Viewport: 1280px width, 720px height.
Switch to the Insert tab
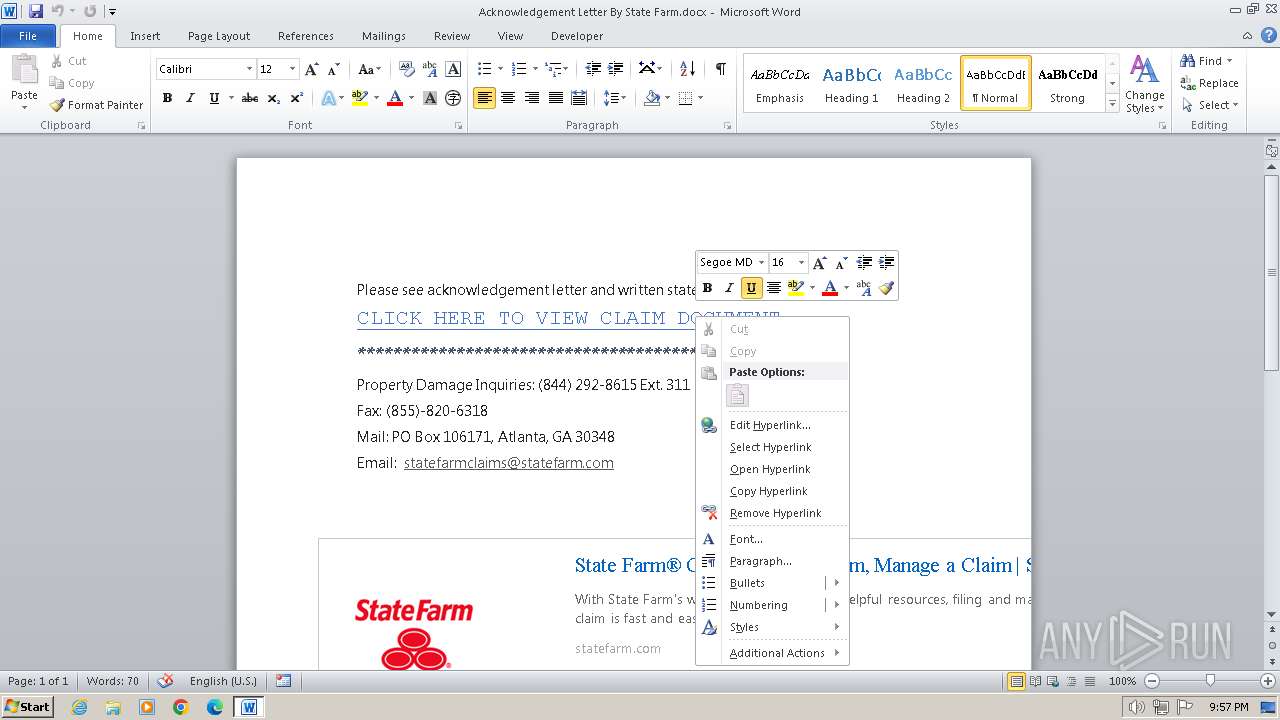[x=145, y=36]
